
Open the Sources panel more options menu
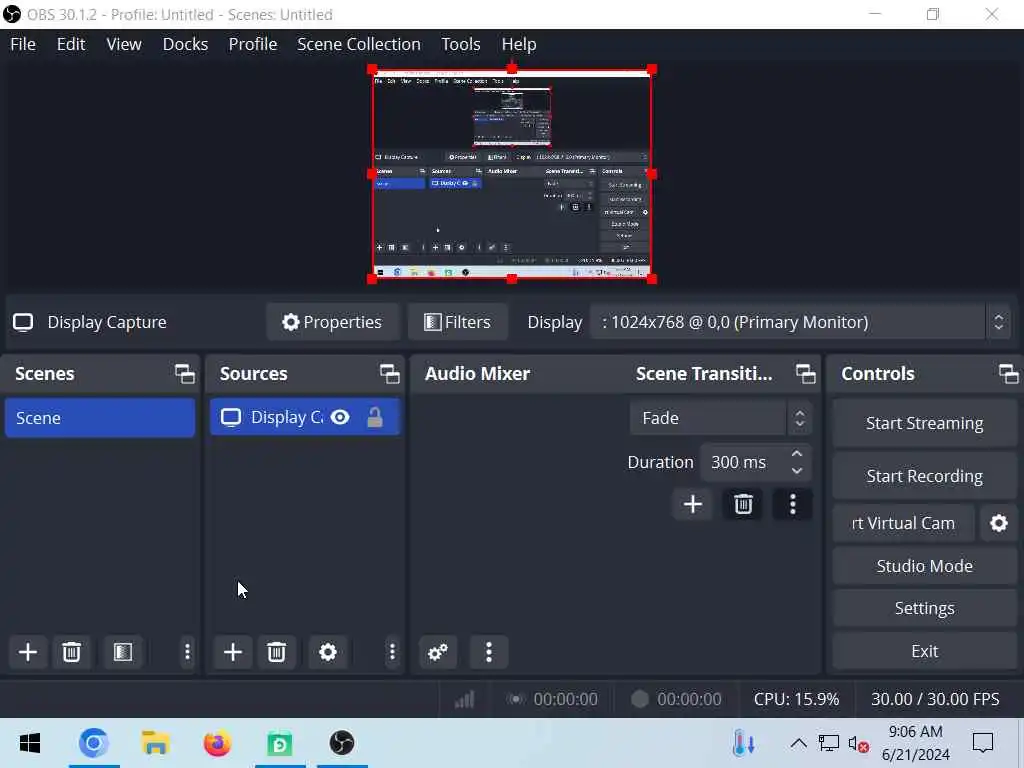coord(392,652)
